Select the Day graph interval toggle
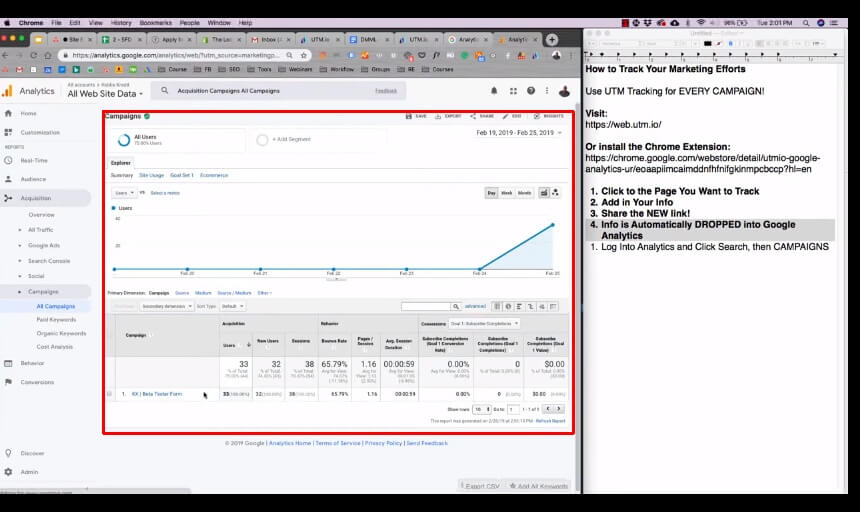The width and height of the screenshot is (860, 512). click(491, 193)
